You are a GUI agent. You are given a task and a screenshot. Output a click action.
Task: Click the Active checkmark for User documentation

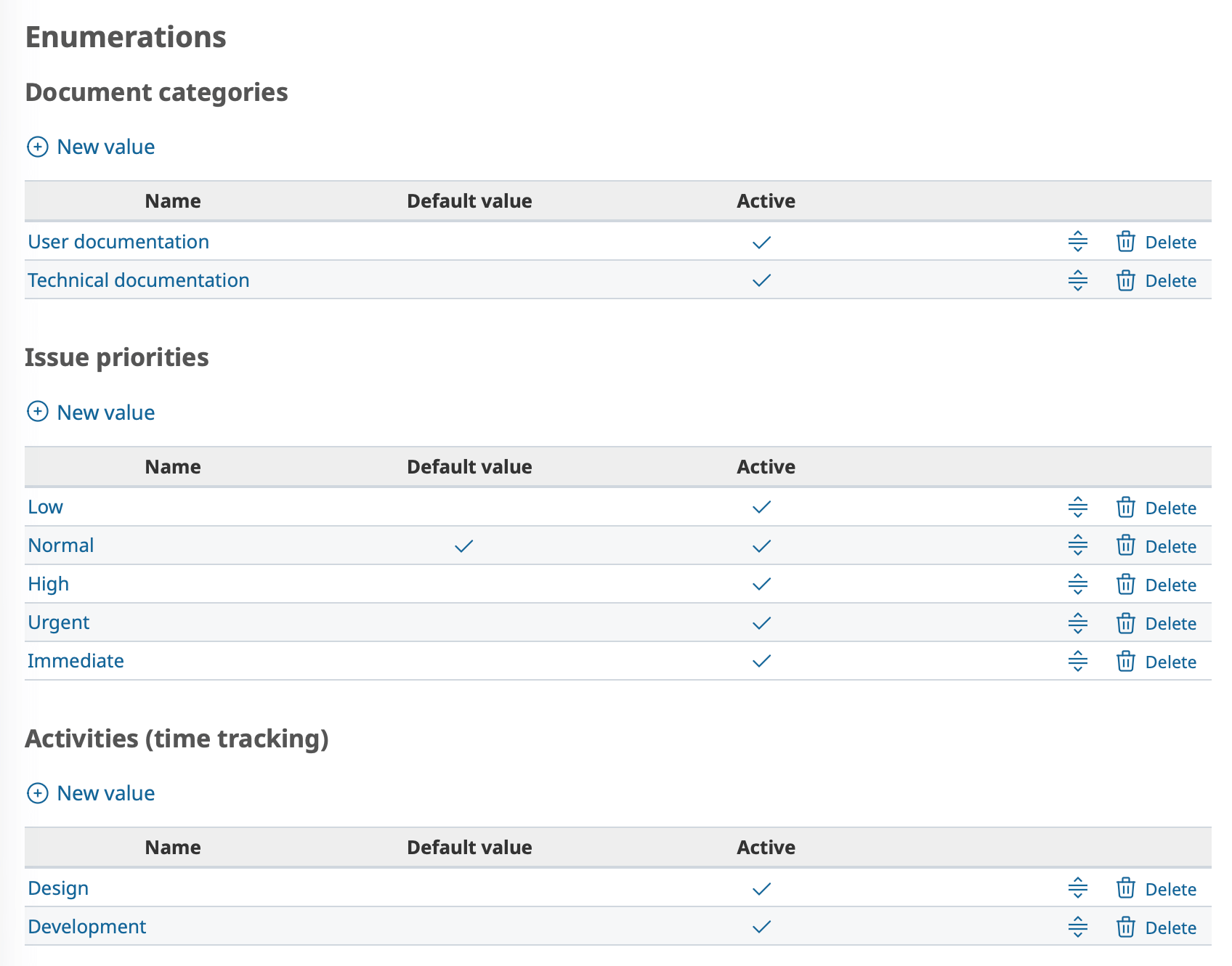click(762, 242)
